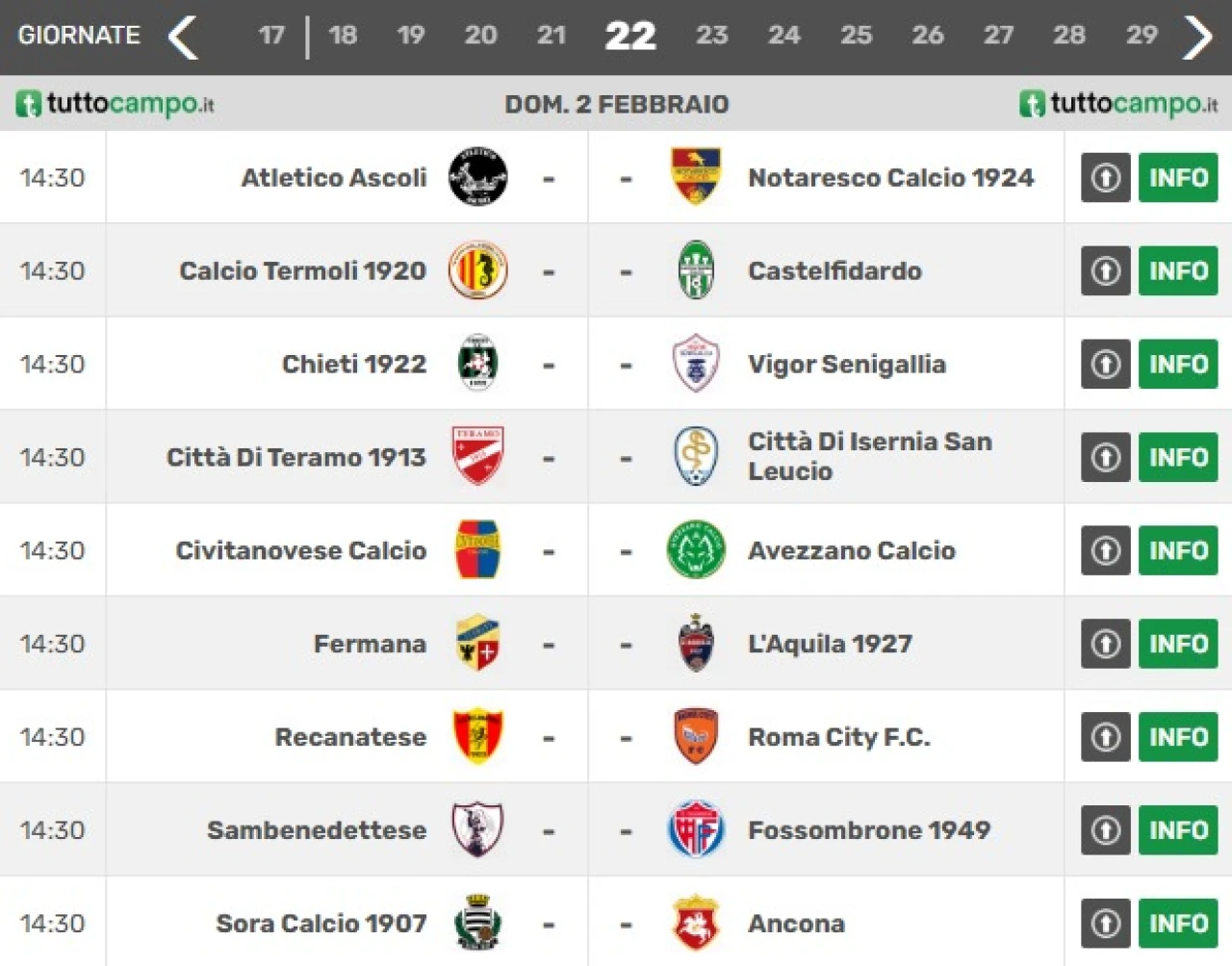Click the Atletico Ascoli team crest
1232x966 pixels.
pos(478,176)
